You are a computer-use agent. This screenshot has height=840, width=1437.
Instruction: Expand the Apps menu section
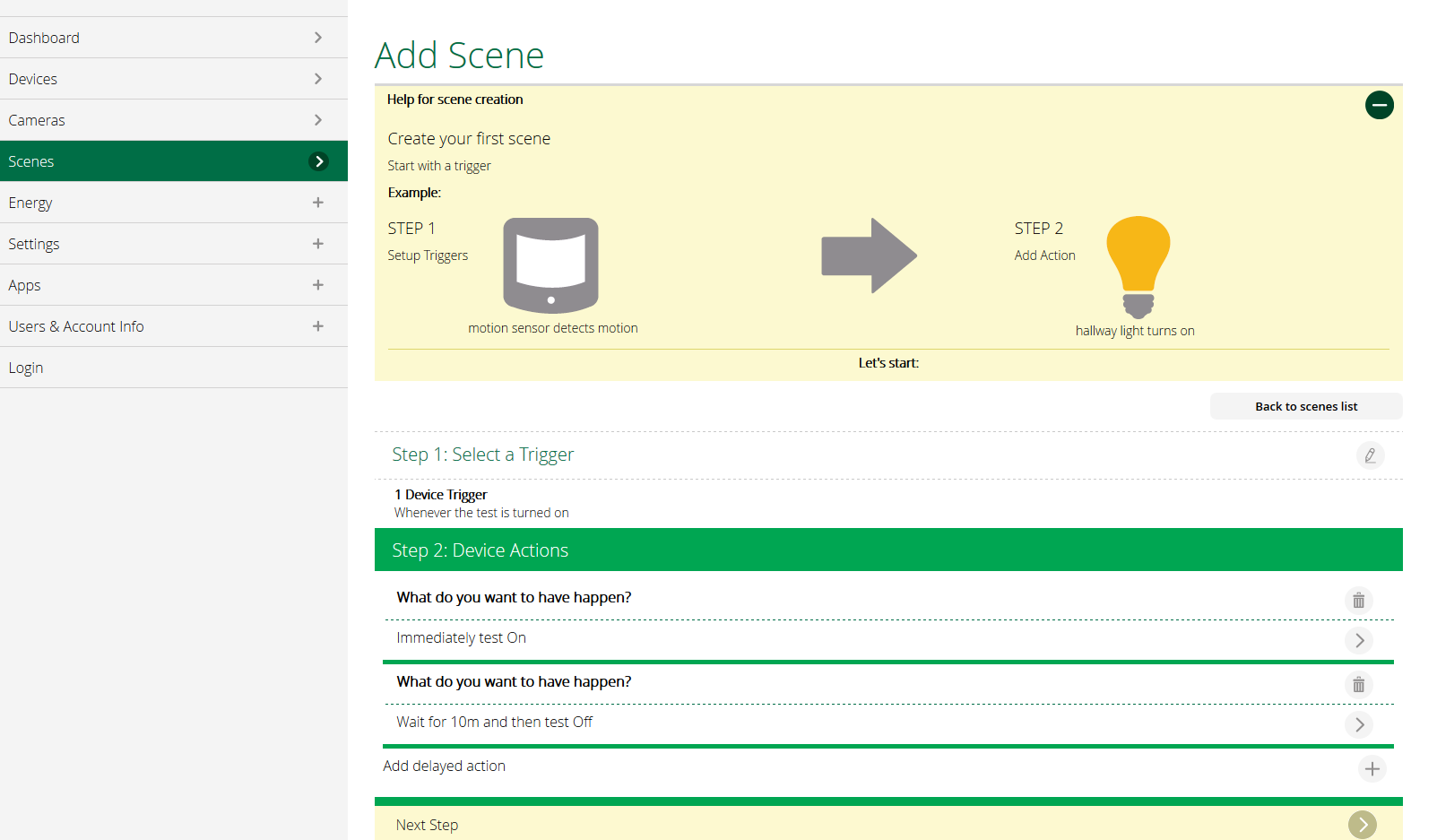coord(174,285)
